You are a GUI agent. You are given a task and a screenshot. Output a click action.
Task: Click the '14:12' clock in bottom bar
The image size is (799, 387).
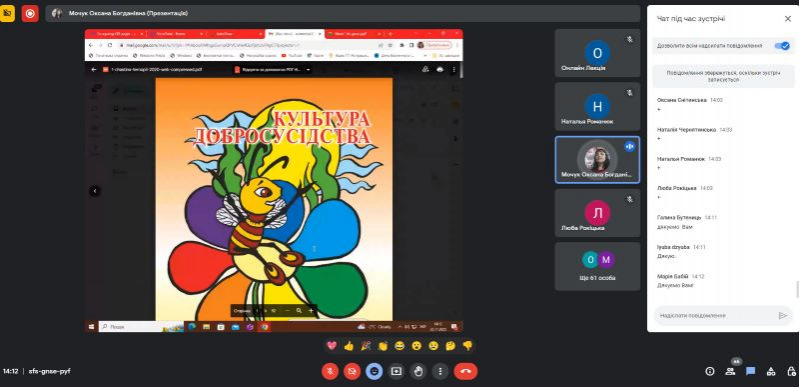coord(11,371)
